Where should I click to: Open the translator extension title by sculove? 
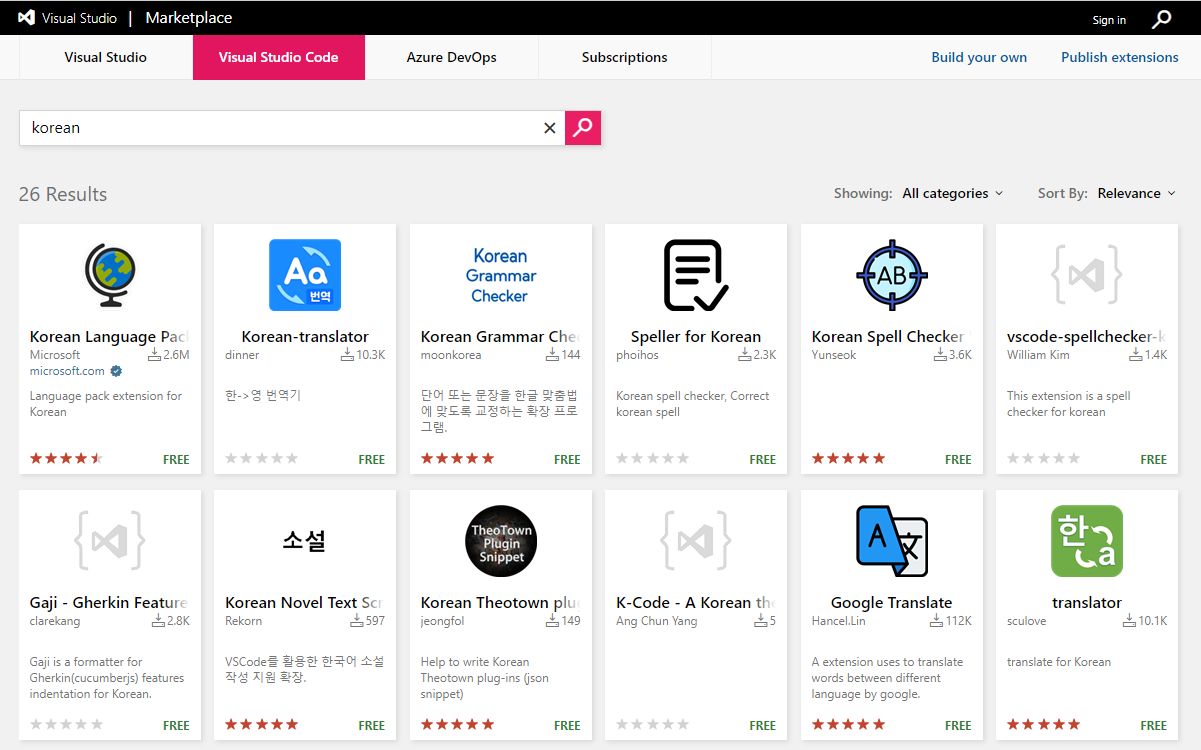coord(1087,603)
